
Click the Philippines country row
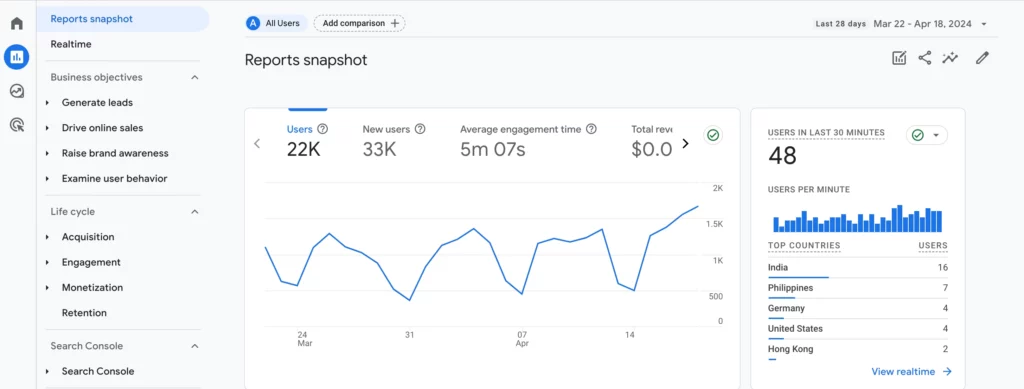[858, 288]
